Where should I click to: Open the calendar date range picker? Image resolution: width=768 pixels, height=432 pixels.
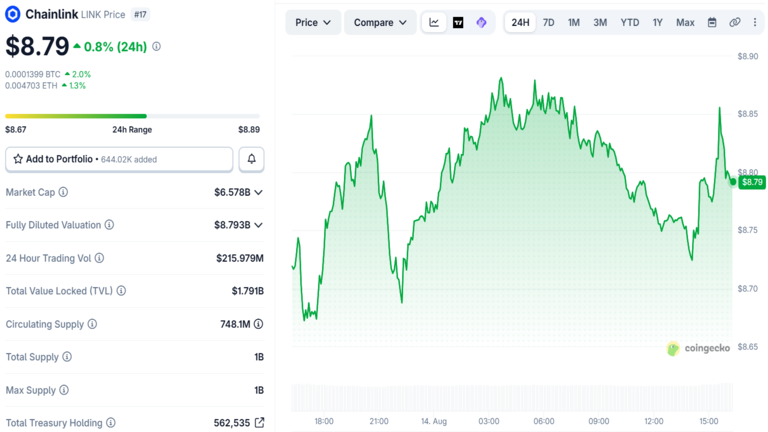pos(712,23)
